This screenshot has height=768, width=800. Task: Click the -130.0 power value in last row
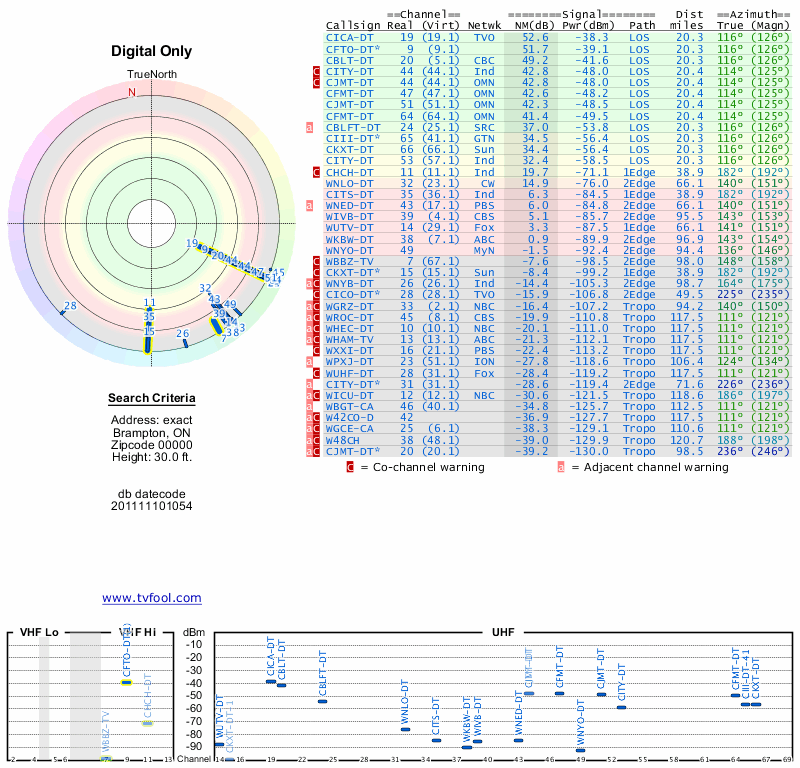tap(591, 451)
